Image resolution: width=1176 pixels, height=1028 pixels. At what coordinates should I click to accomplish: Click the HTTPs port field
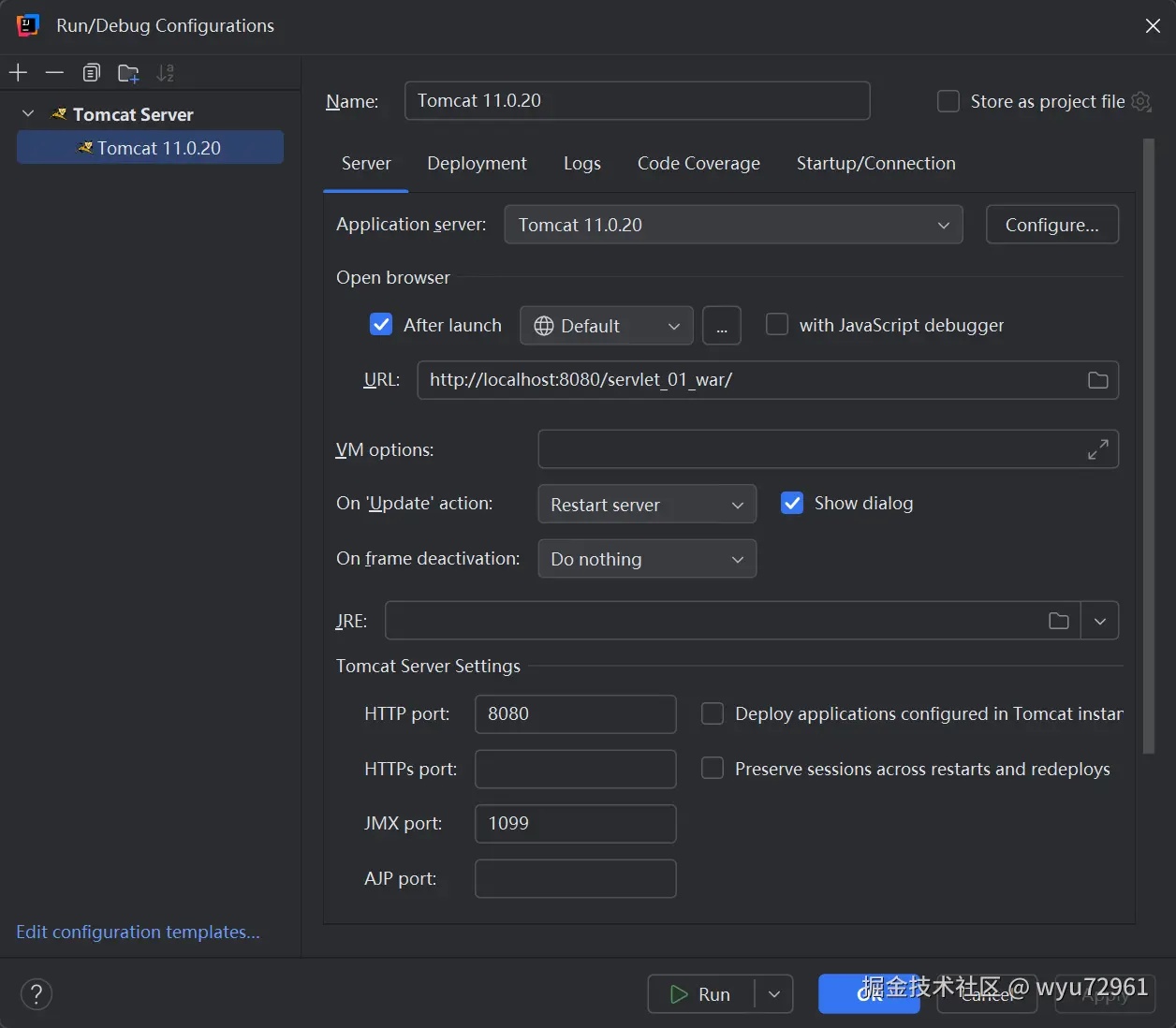576,769
